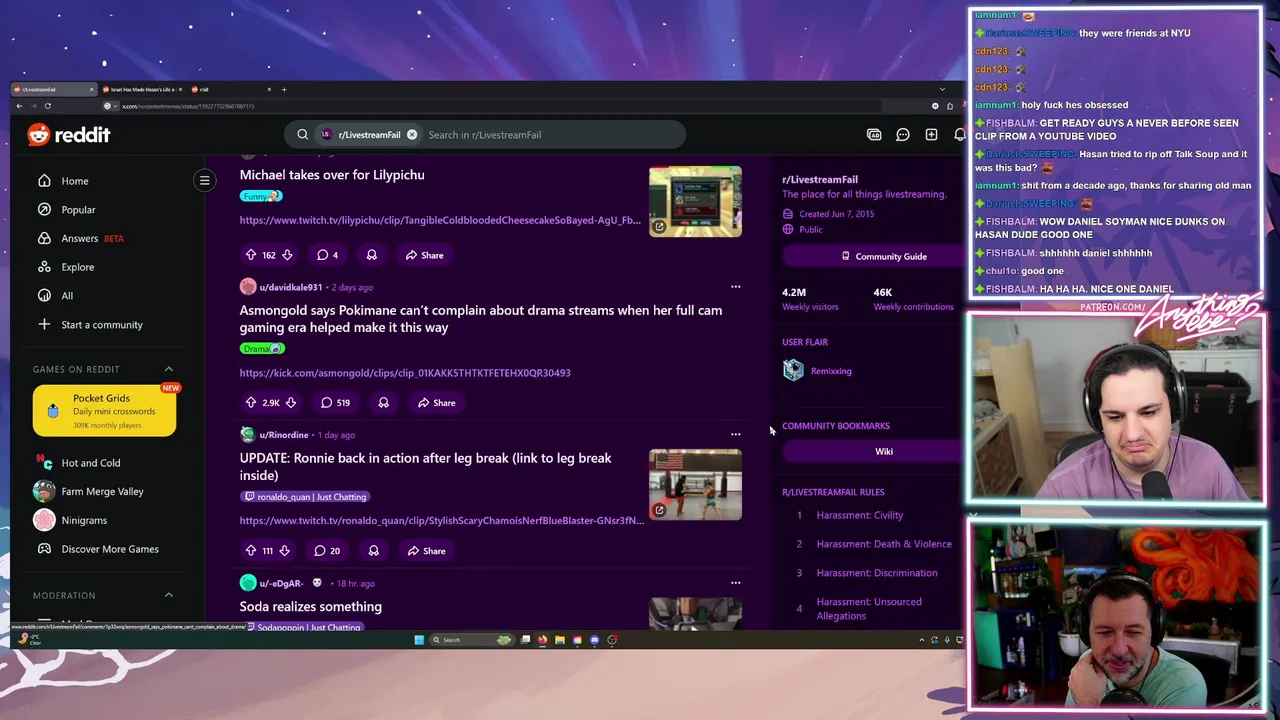Open the lilypichu twitch clip link
The width and height of the screenshot is (1280, 720).
click(x=440, y=220)
